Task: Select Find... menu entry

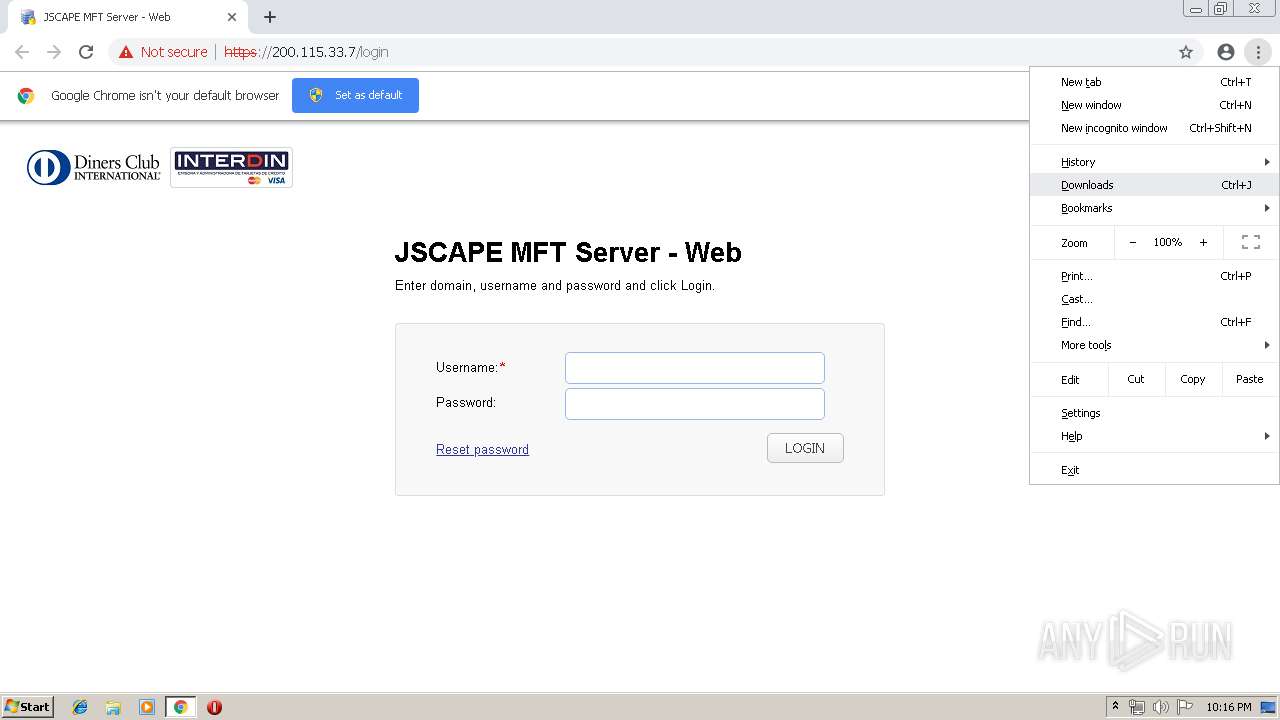Action: click(1155, 322)
